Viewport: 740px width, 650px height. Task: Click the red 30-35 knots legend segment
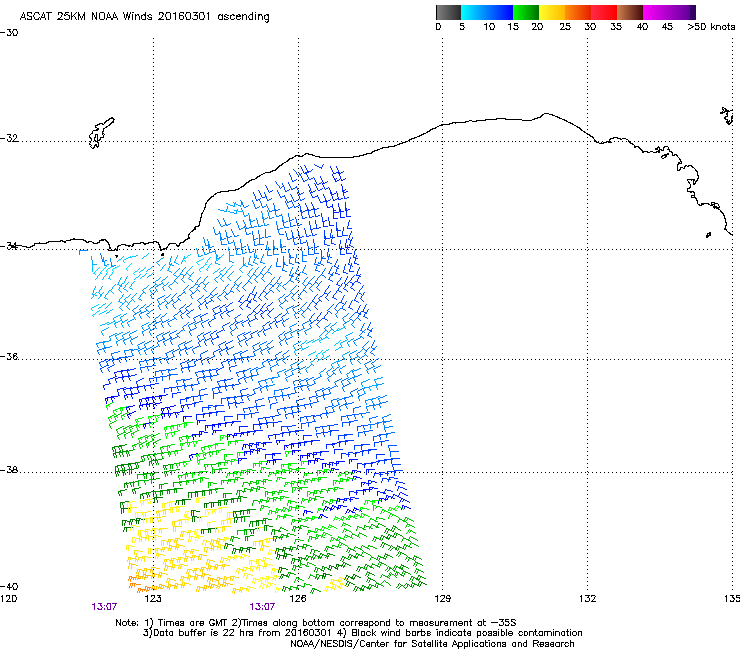point(604,12)
